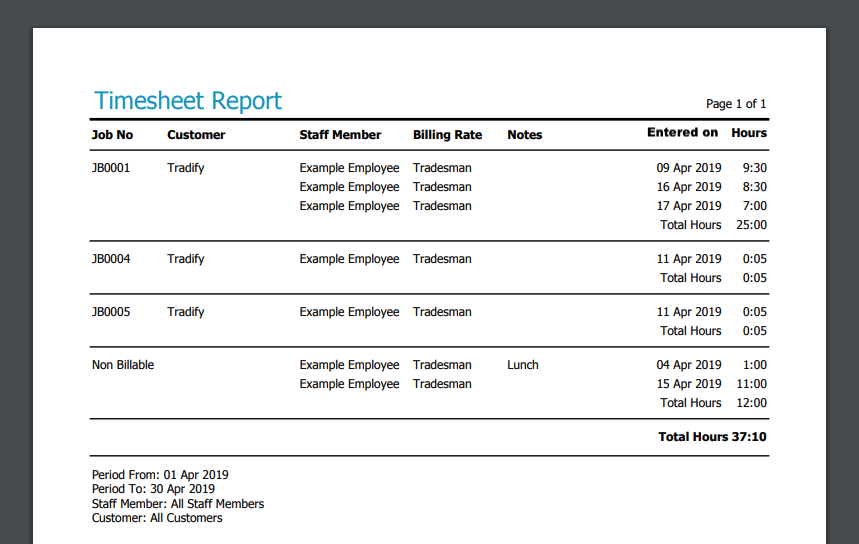The width and height of the screenshot is (859, 544).
Task: Click the Timesheet Report title
Action: pos(188,101)
